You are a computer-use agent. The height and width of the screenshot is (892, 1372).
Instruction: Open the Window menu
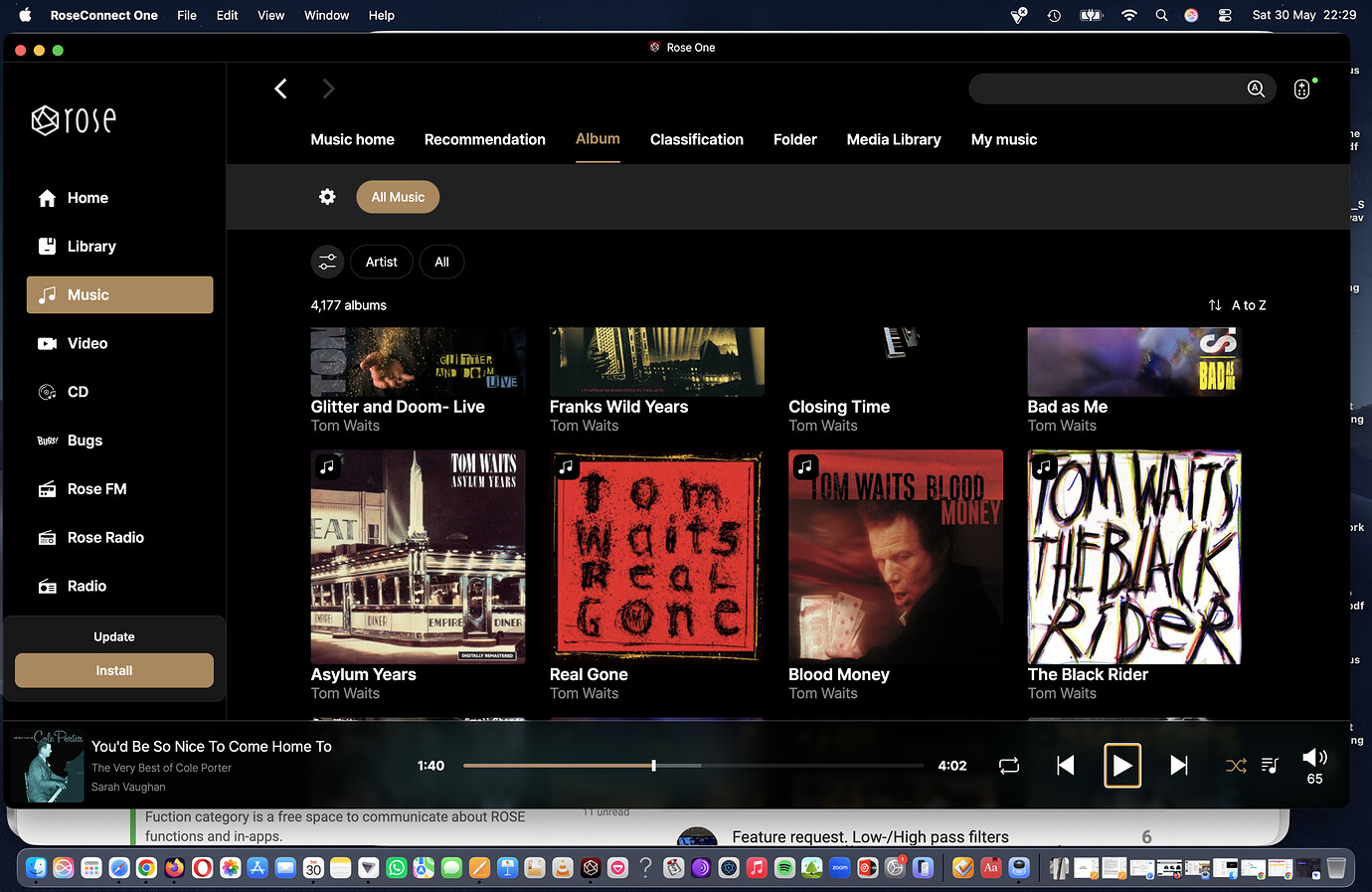pos(326,15)
